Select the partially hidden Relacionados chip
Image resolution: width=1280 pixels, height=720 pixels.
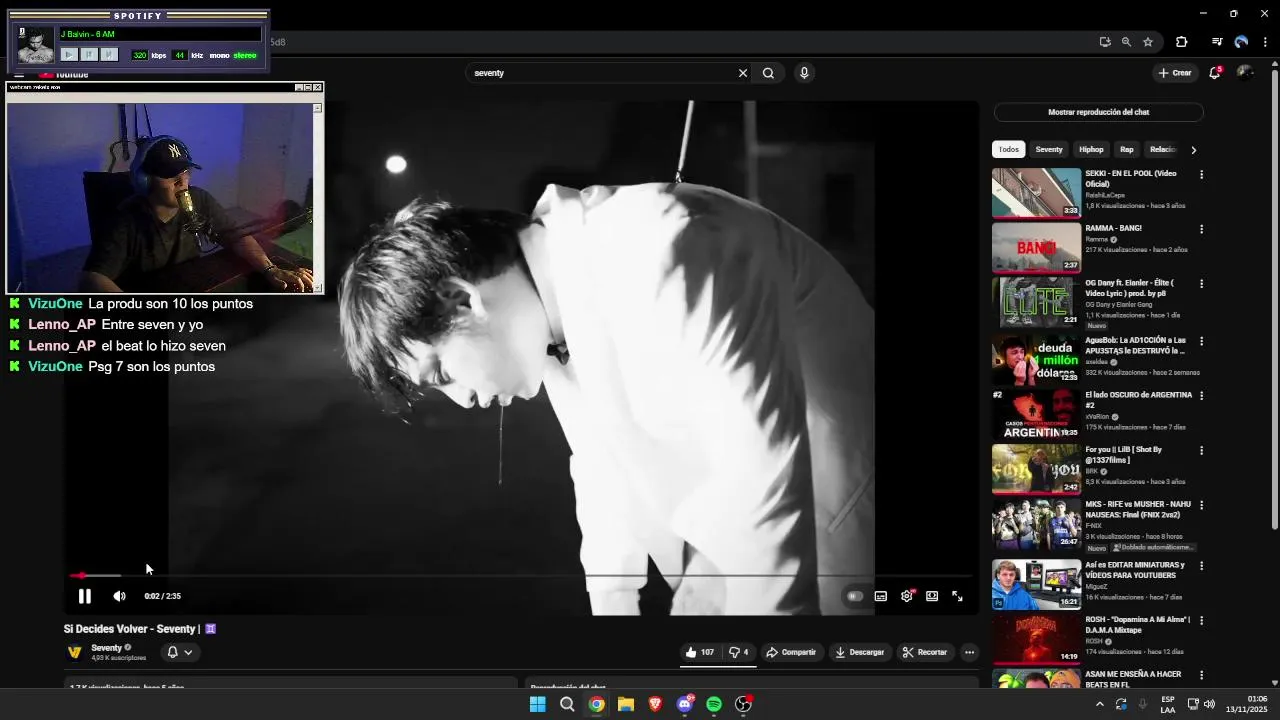click(1163, 149)
